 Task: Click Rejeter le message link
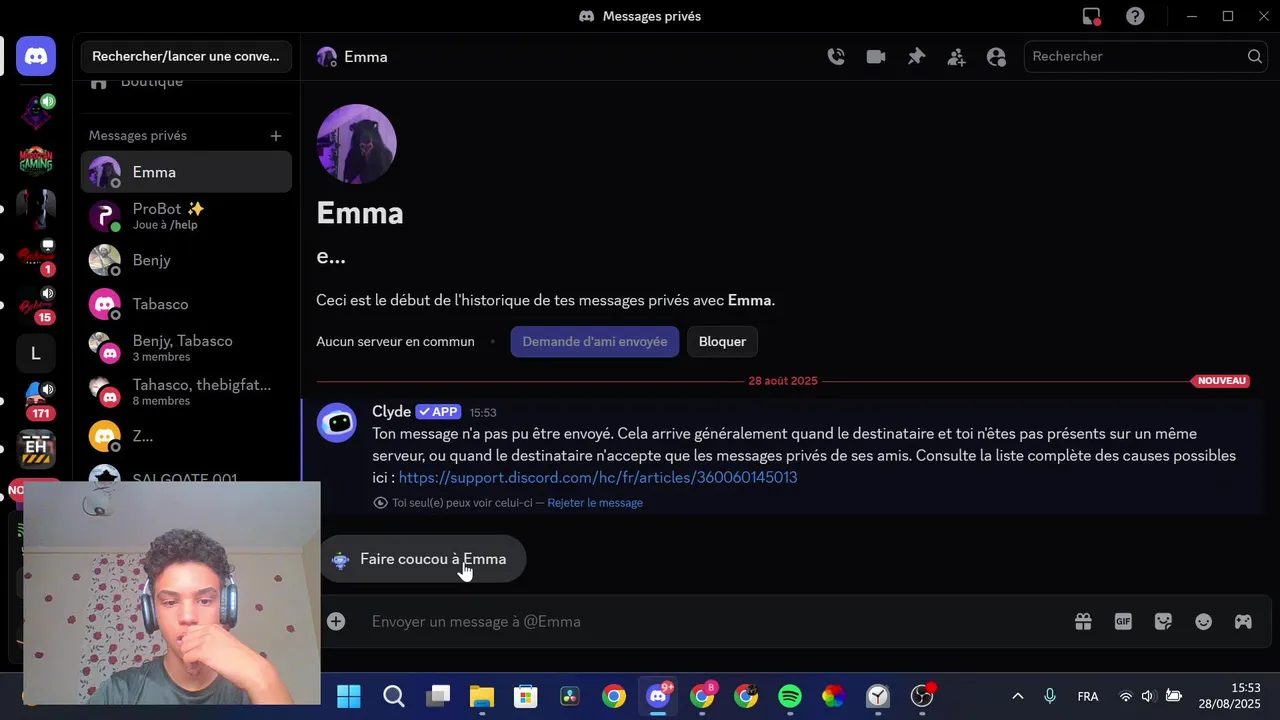coord(595,503)
